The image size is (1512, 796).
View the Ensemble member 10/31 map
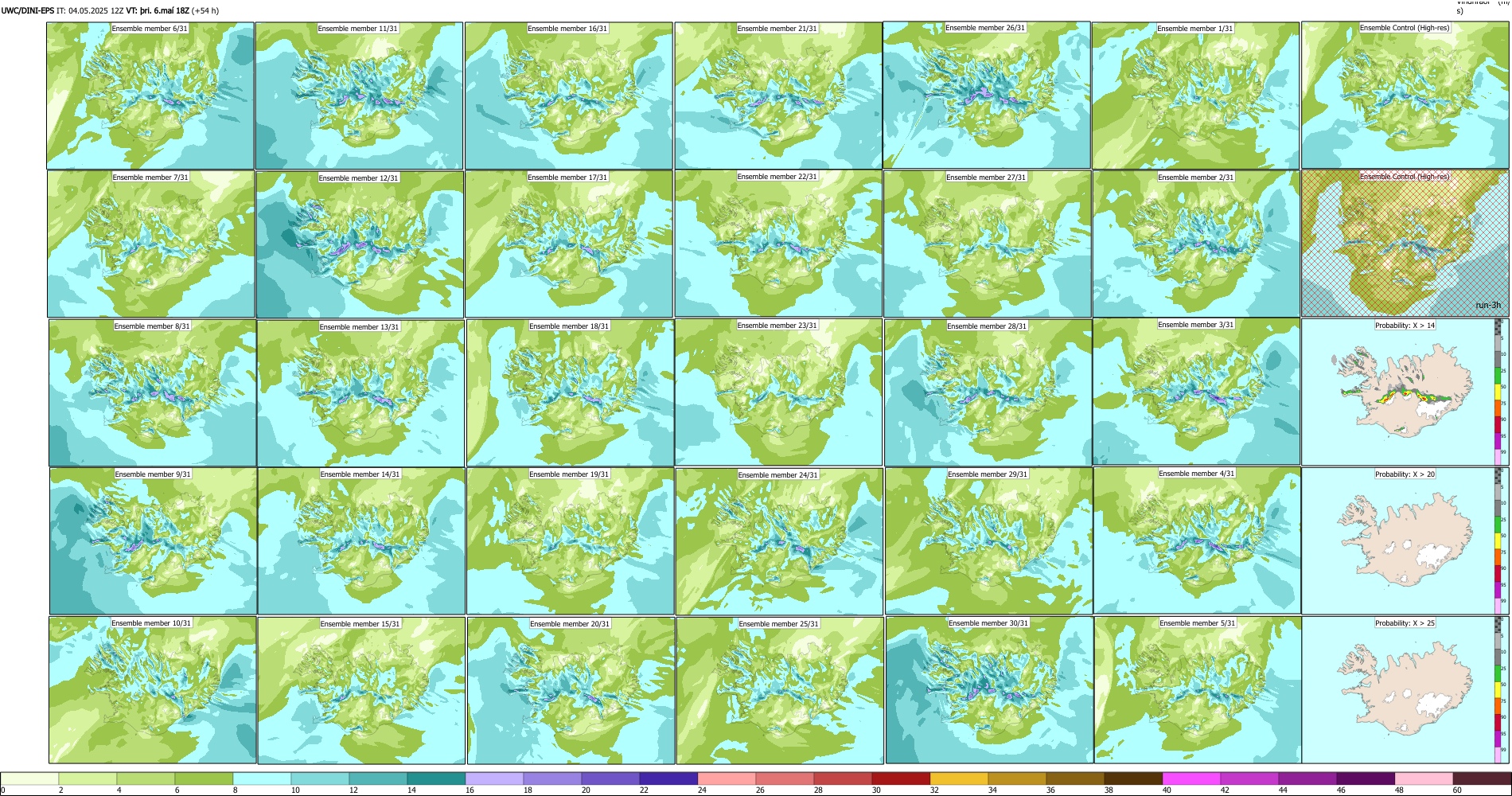(x=153, y=690)
